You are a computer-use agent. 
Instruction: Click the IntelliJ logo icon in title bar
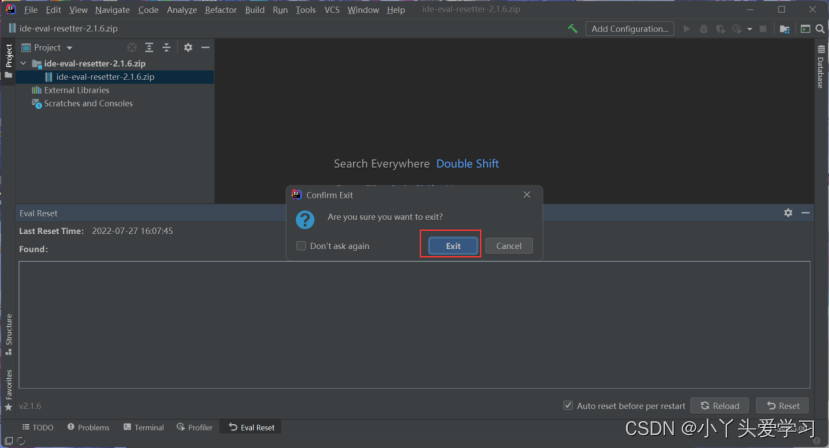pos(11,10)
